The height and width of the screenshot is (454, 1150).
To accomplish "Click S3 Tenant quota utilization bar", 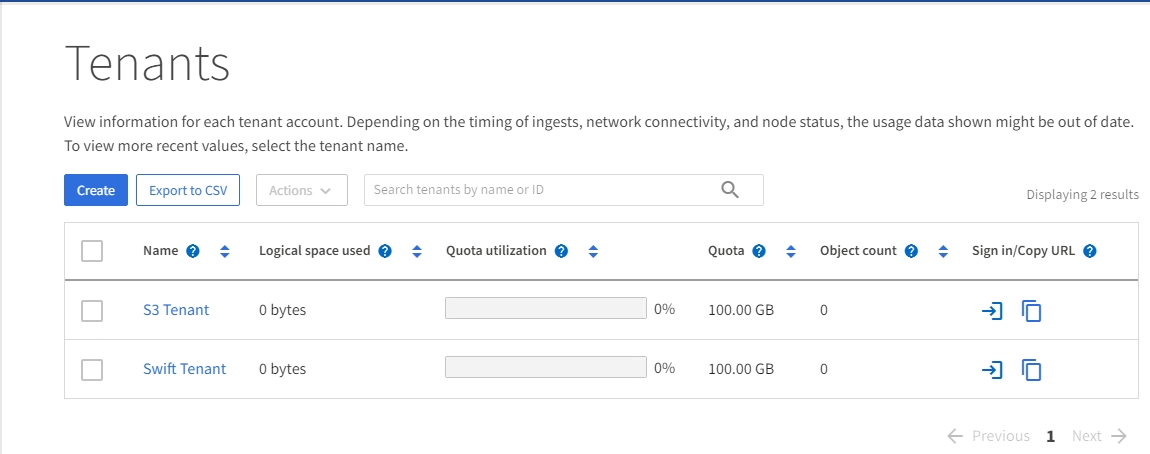I will [545, 309].
